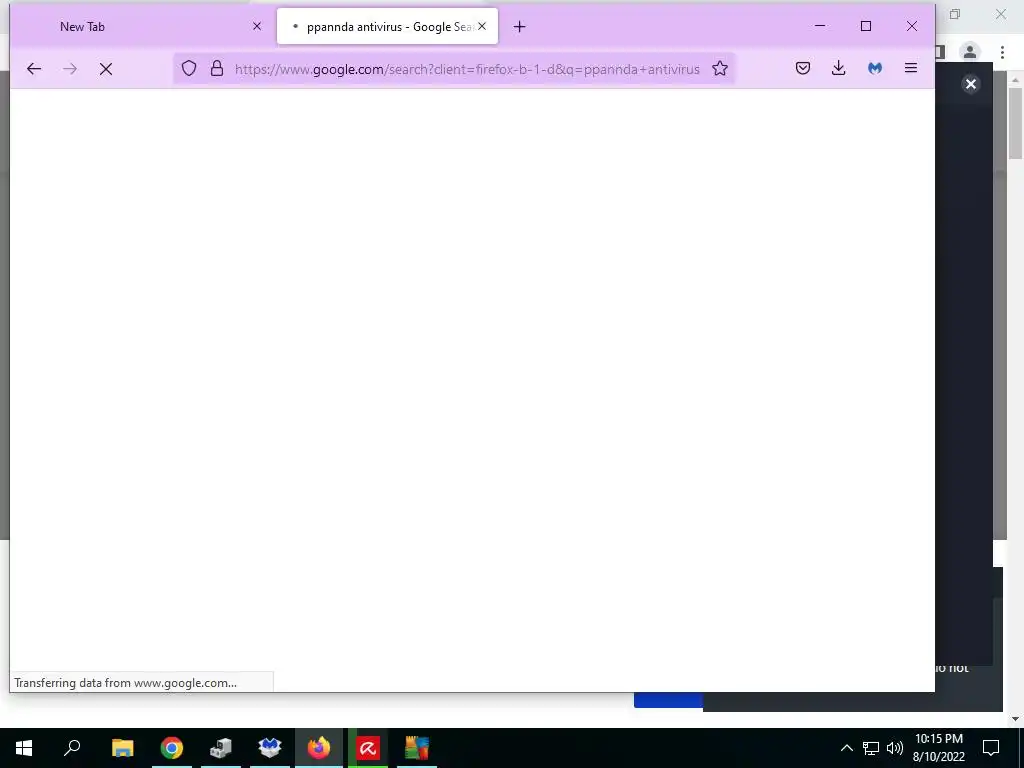
Task: Switch to Firefox on the taskbar
Action: coord(319,748)
